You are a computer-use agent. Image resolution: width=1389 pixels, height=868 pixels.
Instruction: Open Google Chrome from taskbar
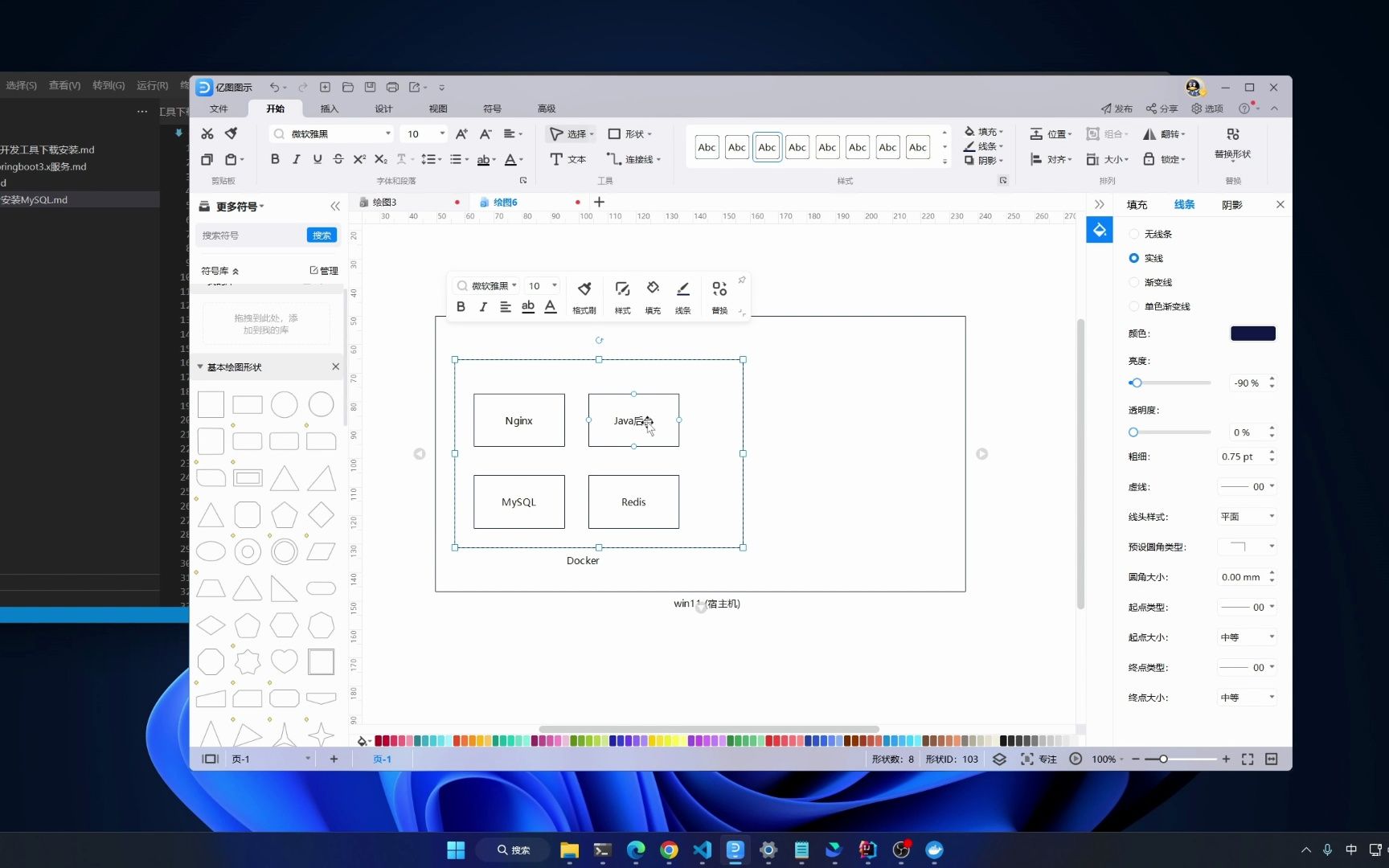click(669, 850)
